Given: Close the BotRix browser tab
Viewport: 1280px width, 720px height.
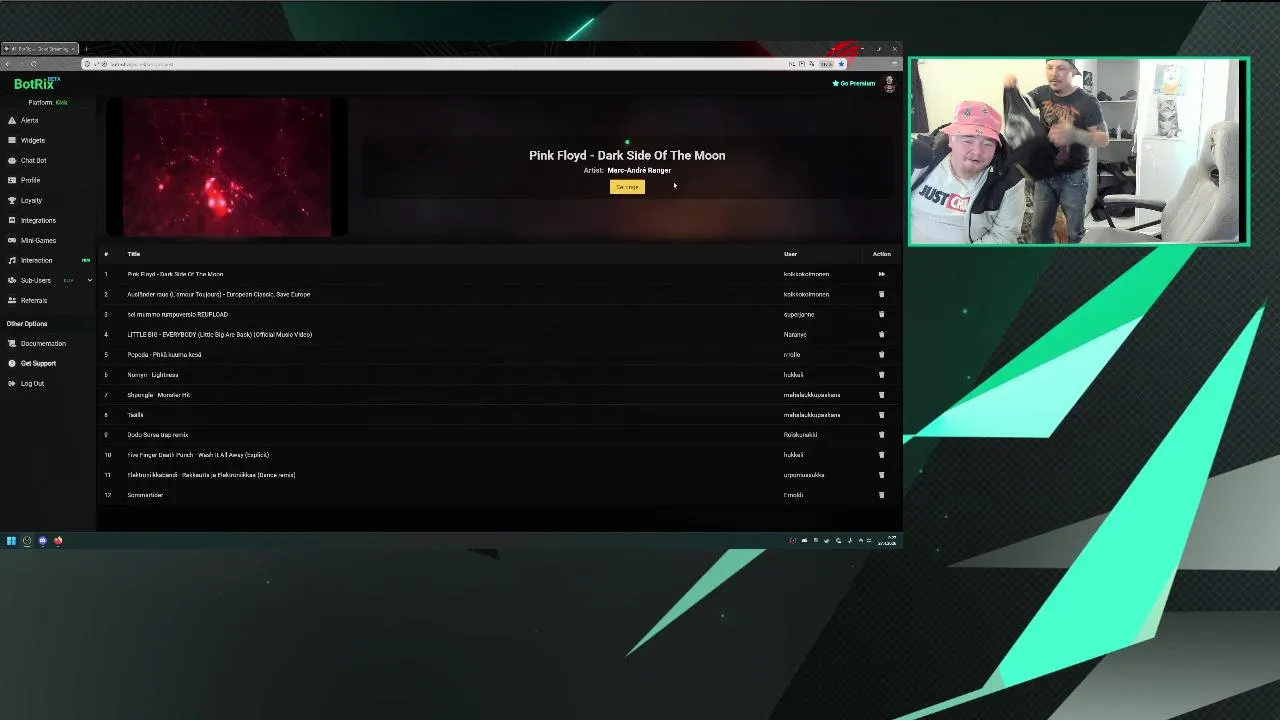Looking at the screenshot, I should click(x=73, y=49).
